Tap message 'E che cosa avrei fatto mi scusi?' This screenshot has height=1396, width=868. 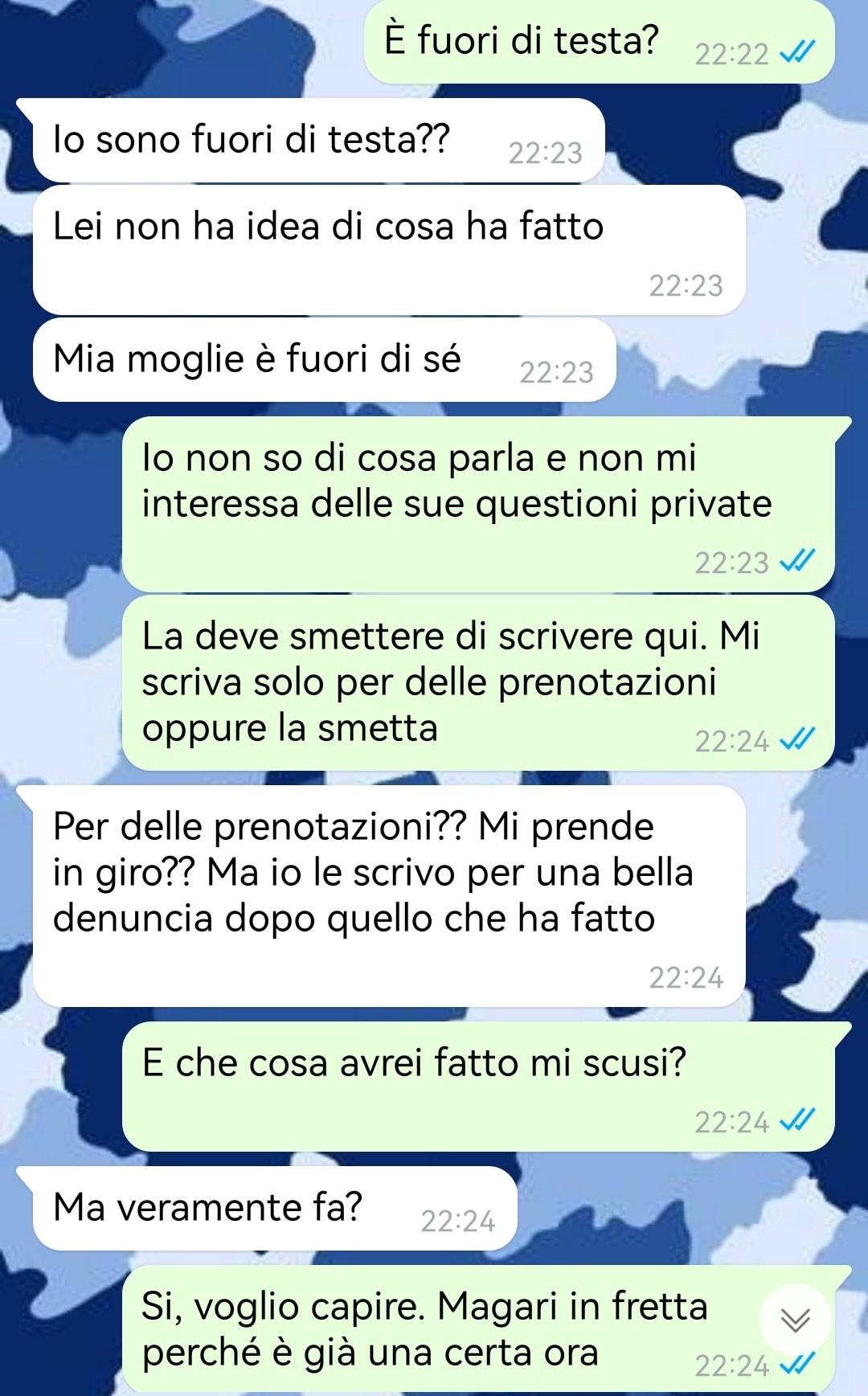click(478, 1087)
